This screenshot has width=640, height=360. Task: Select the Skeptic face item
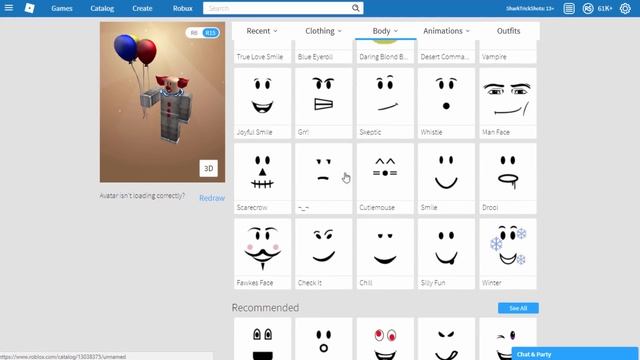[x=385, y=103]
